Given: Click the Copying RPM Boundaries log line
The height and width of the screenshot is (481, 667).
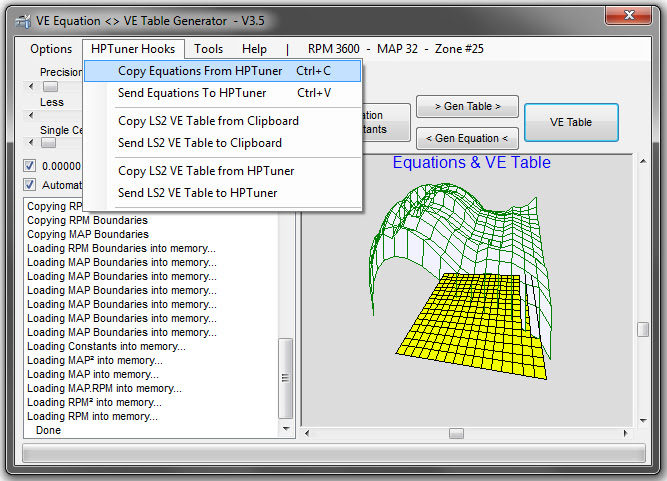Looking at the screenshot, I should coord(87,220).
